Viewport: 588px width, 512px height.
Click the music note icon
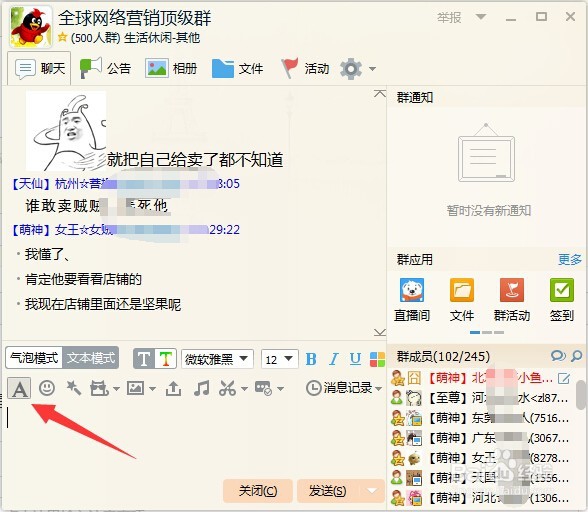click(x=201, y=388)
